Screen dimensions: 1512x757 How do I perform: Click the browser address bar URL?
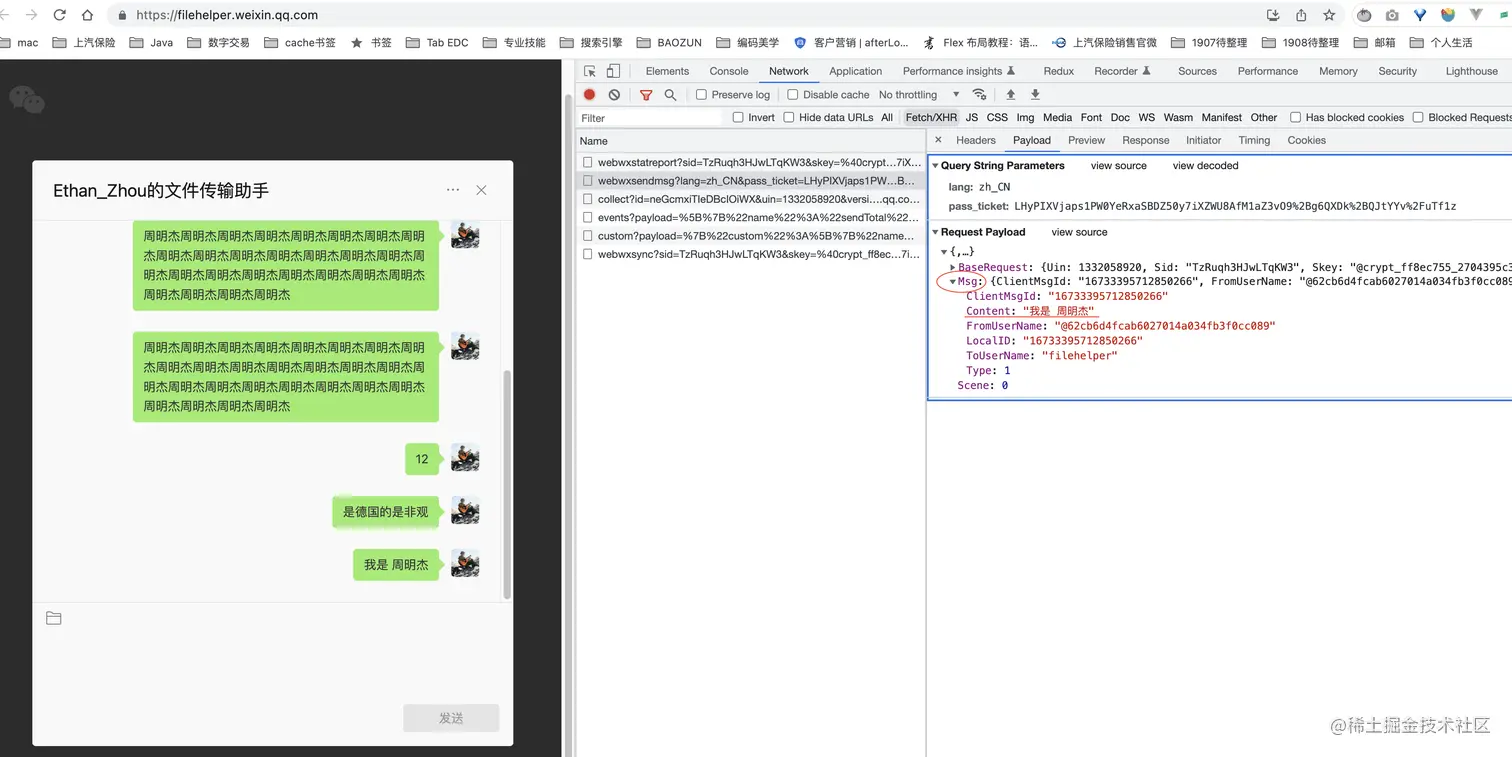coord(226,15)
